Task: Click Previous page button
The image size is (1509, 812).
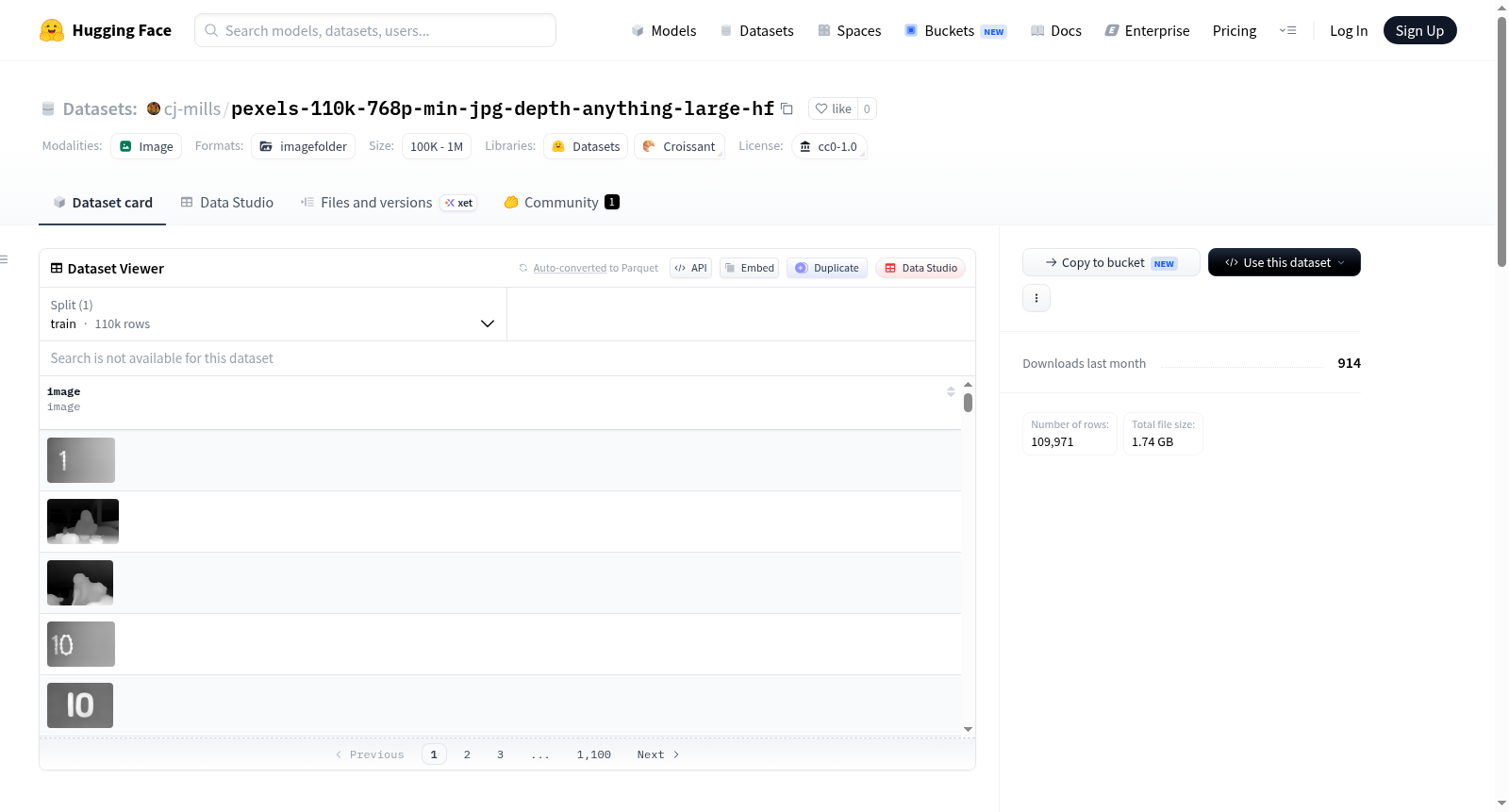Action: [x=370, y=754]
